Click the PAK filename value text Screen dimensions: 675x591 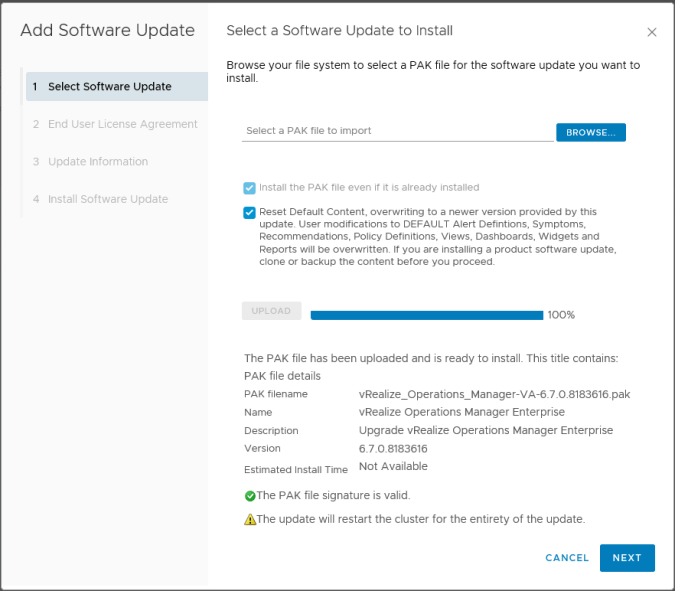[494, 394]
